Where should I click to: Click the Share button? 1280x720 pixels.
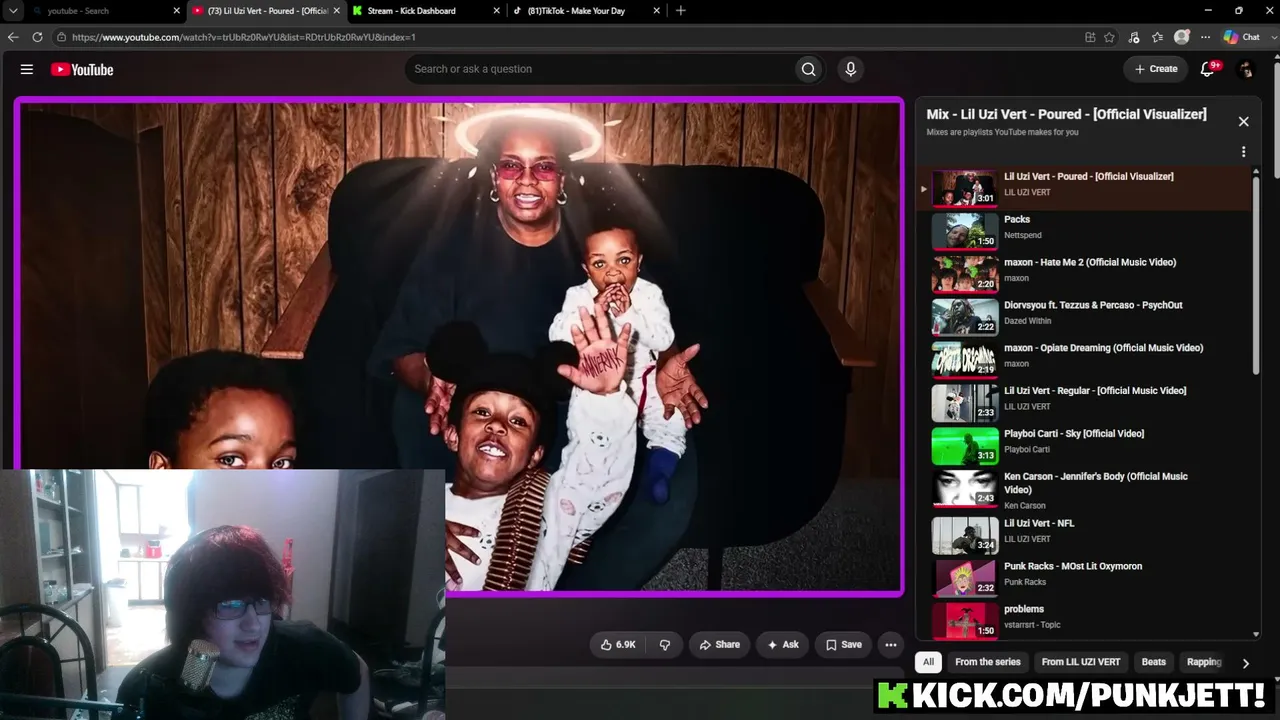coord(720,645)
